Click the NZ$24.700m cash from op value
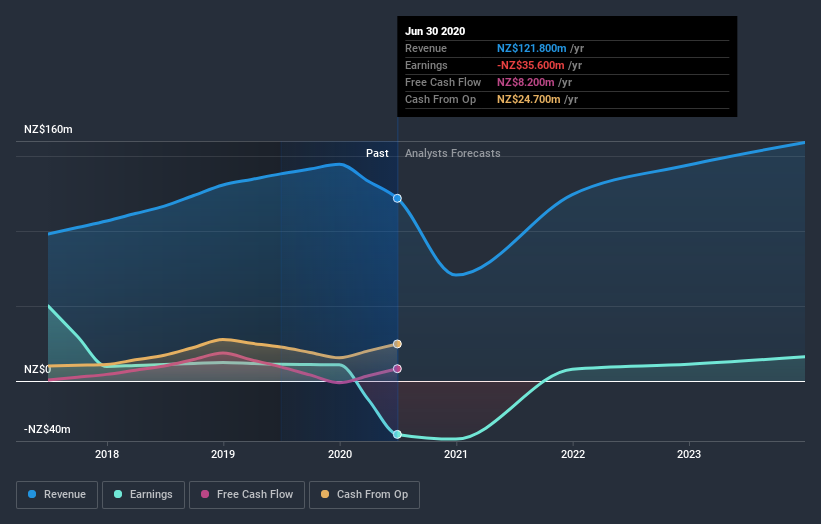 pos(529,99)
